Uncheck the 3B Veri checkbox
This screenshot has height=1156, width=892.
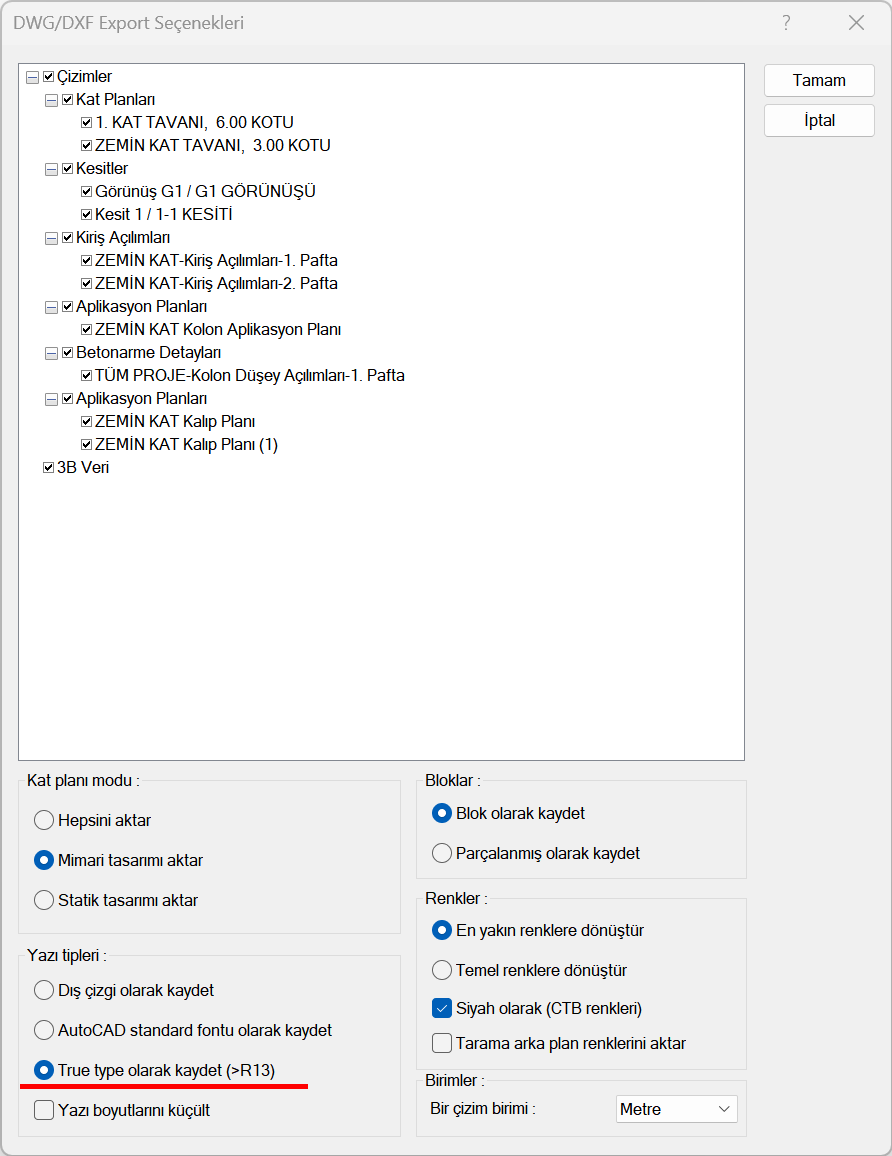click(x=49, y=468)
